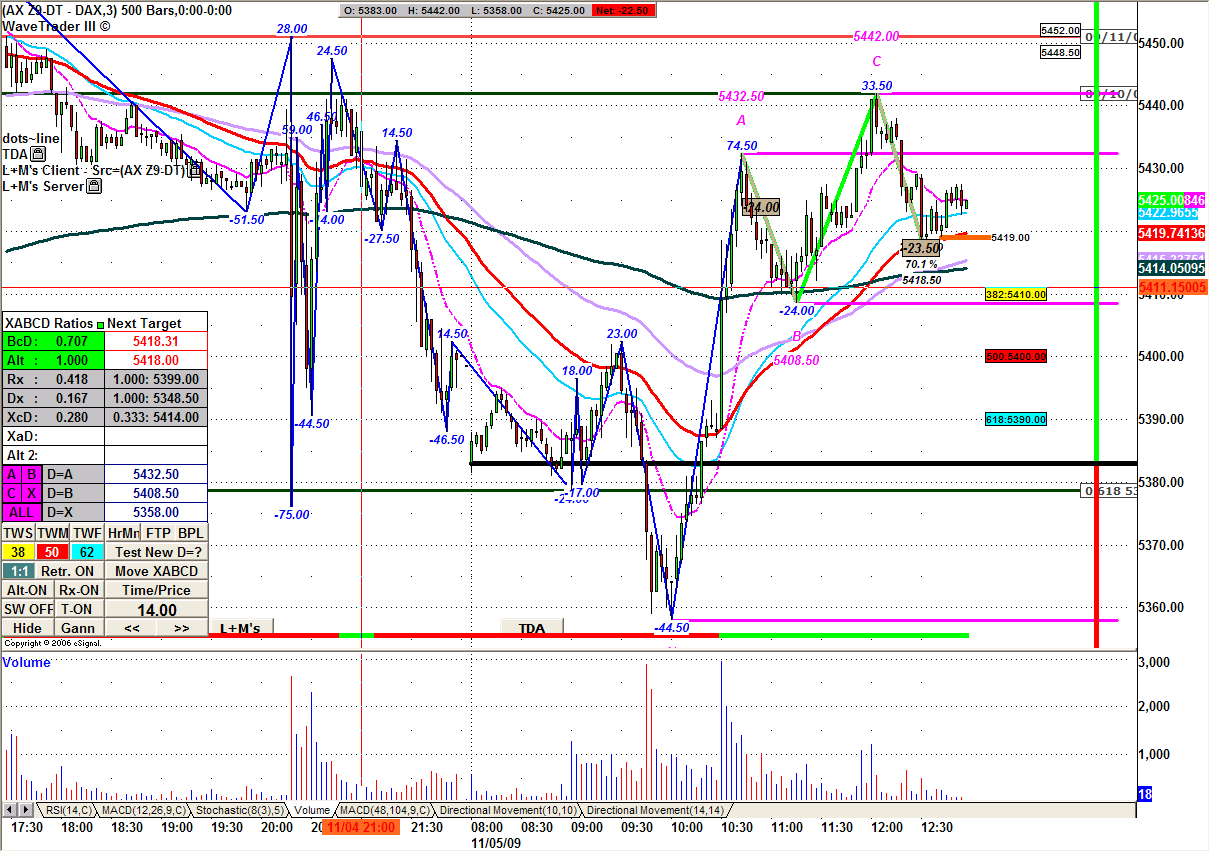Click the TDA button below the chart
Viewport: 1210px width, 852px height.
(531, 628)
